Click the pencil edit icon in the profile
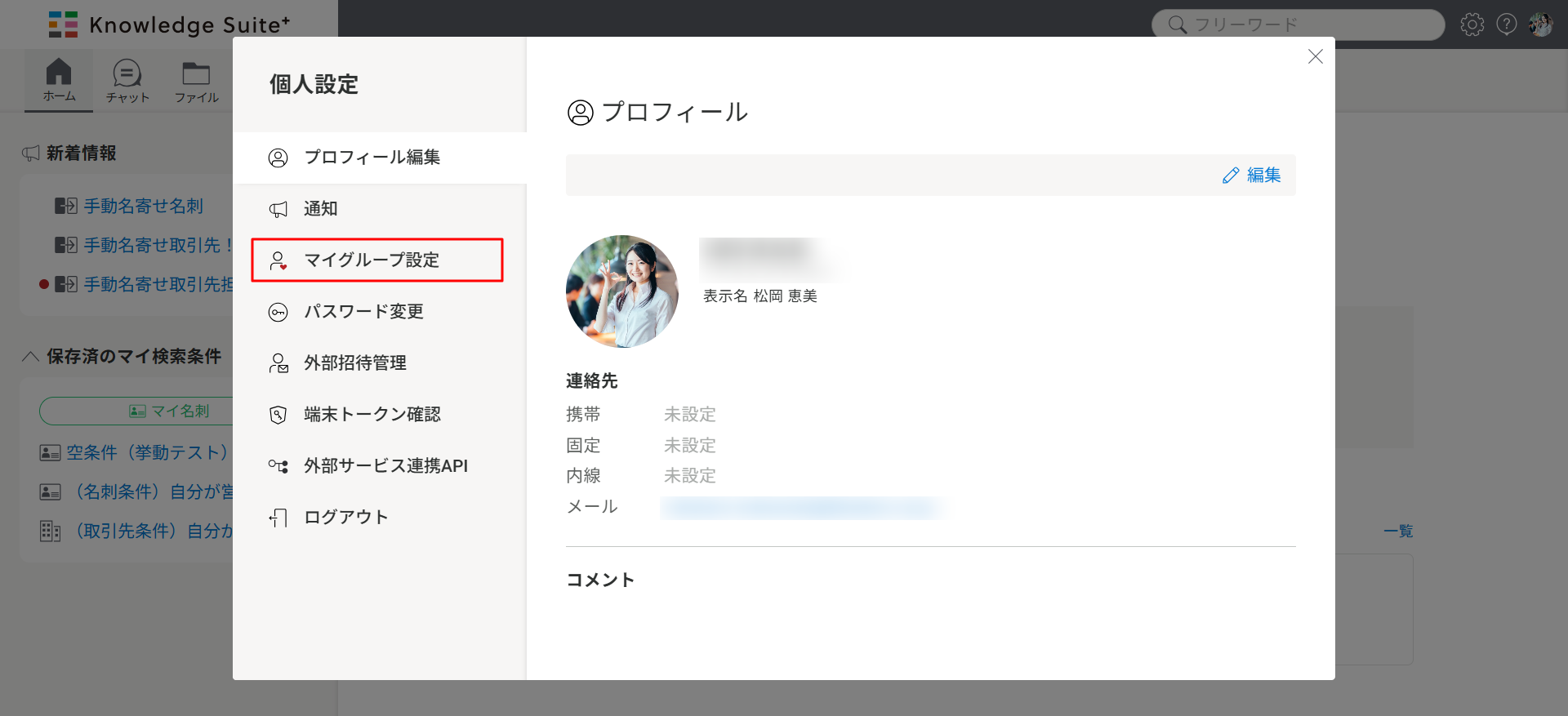 point(1231,176)
